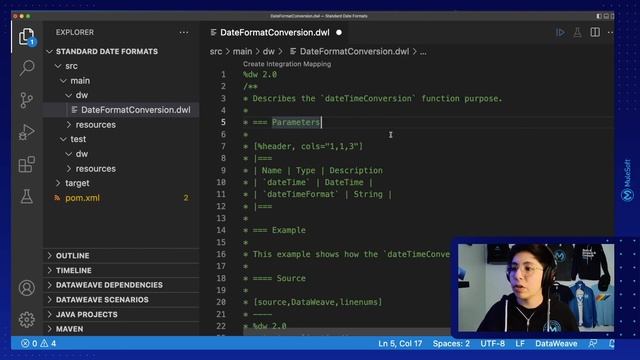
Task: Click the '=== Example' heading on line 14
Action: pos(279,230)
